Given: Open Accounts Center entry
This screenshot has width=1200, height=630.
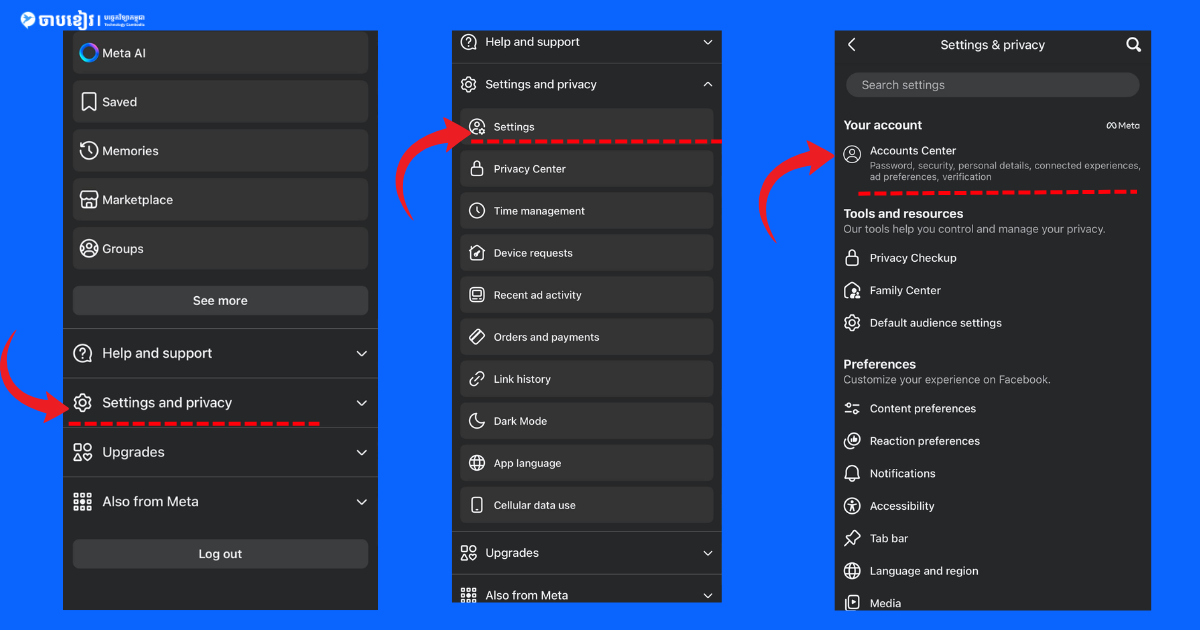Looking at the screenshot, I should [992, 163].
